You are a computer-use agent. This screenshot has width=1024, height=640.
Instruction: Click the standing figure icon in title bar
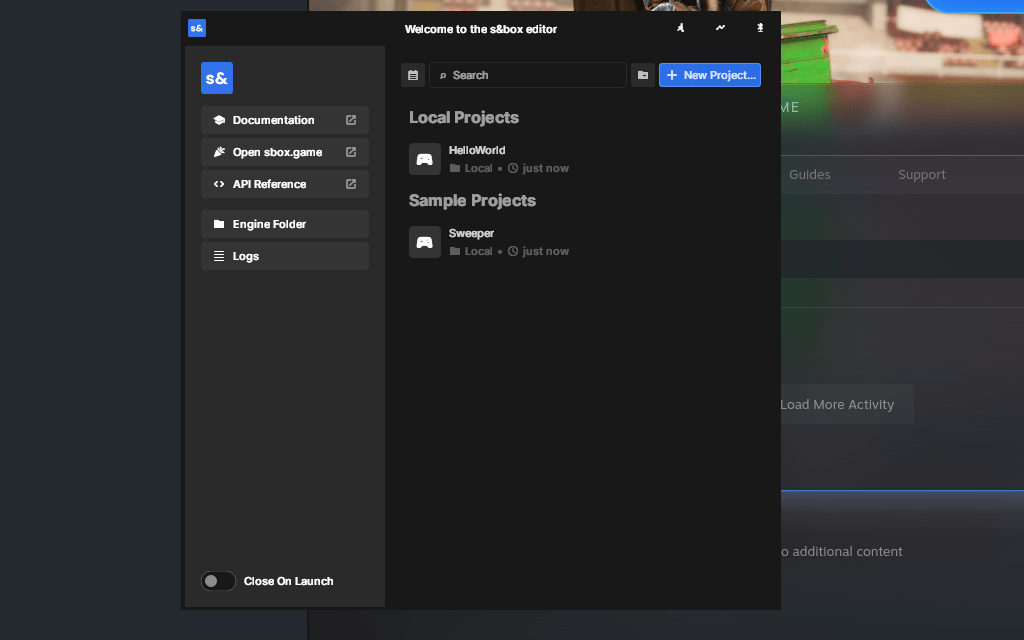pos(760,27)
